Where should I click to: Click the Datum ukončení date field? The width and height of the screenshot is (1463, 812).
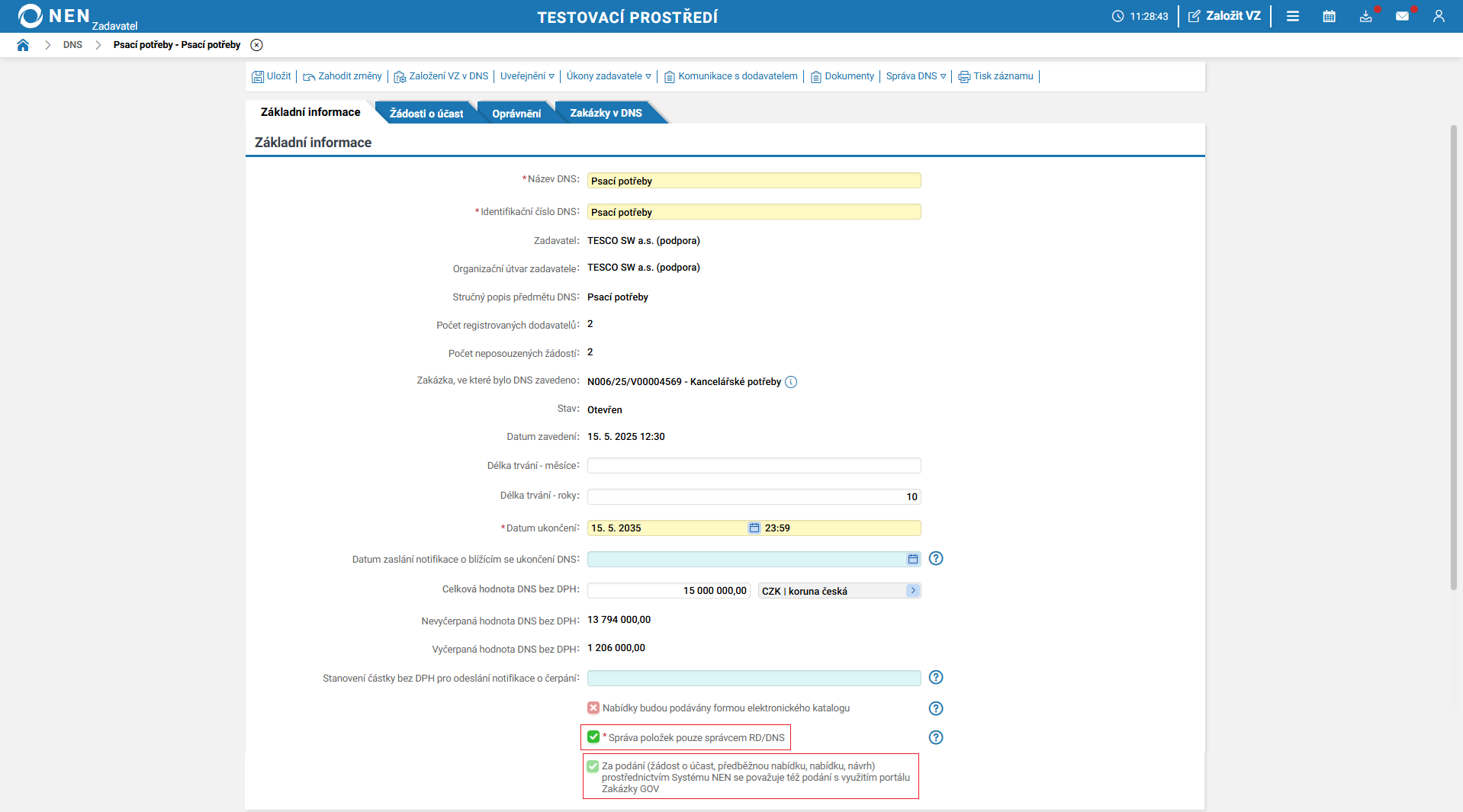667,528
